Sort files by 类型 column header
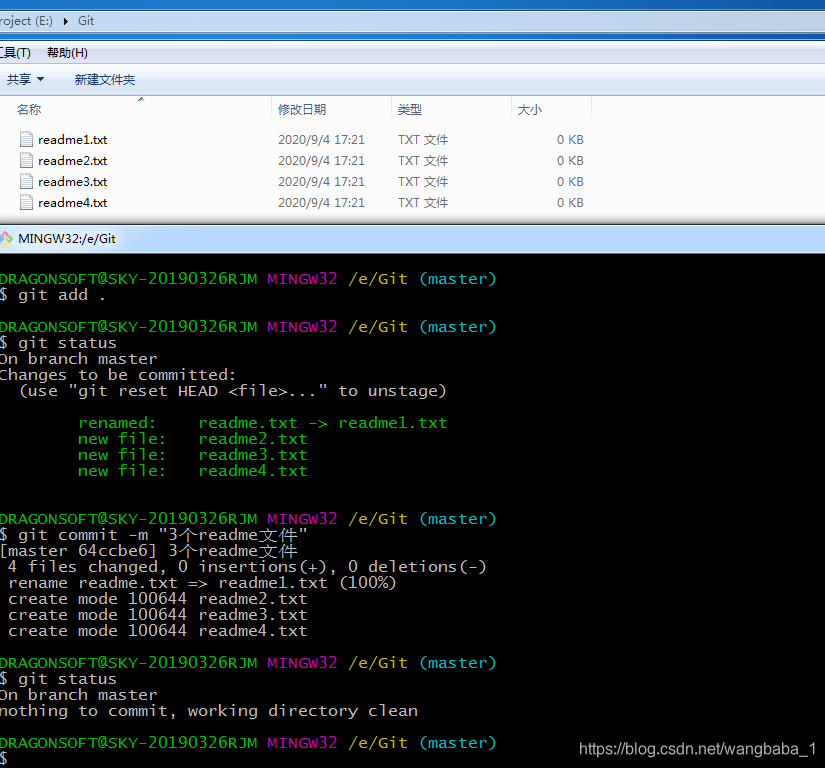 coord(451,109)
